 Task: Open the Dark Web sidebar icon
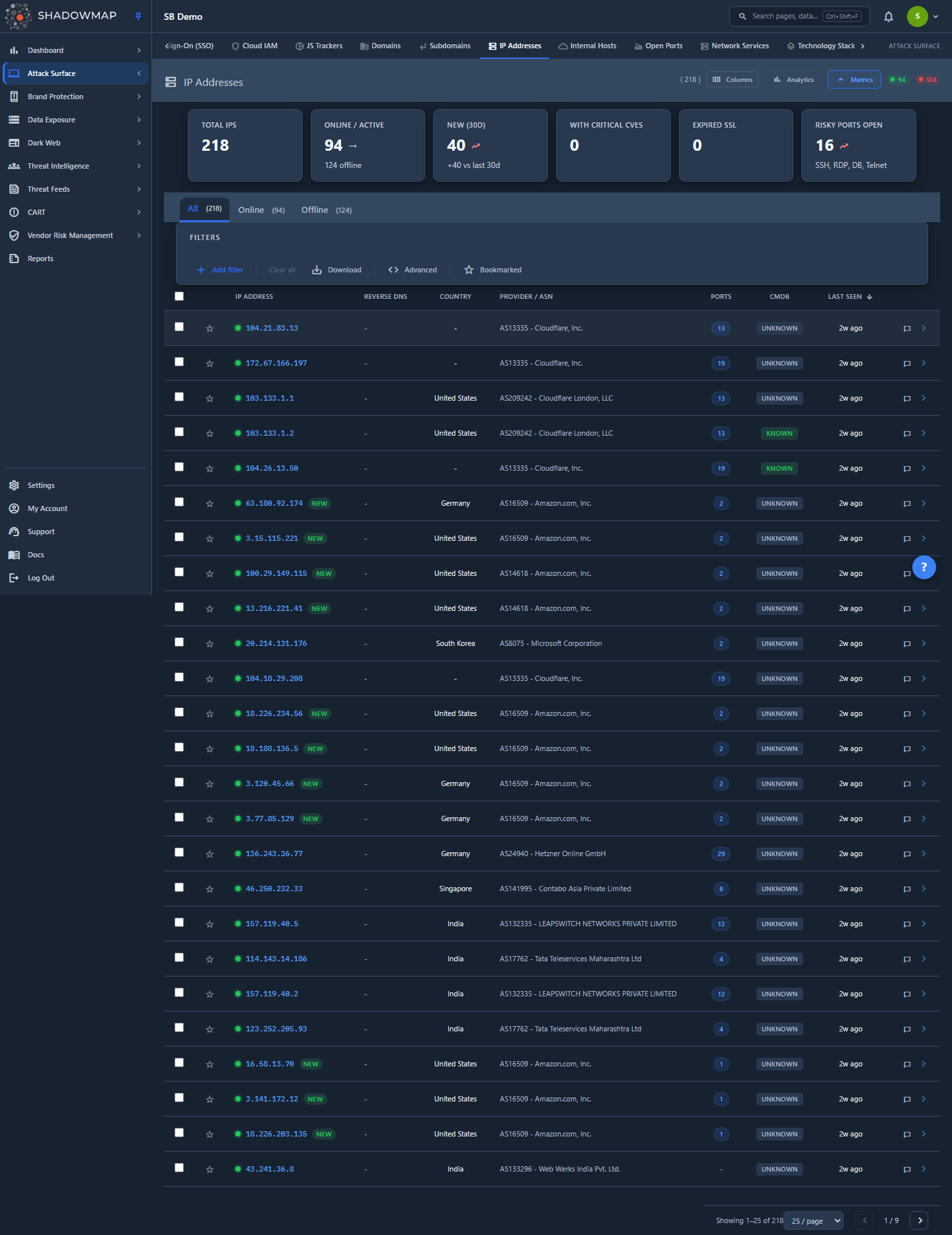pyautogui.click(x=14, y=143)
